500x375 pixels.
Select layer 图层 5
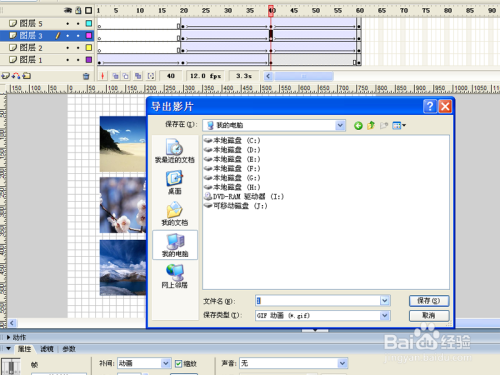pyautogui.click(x=31, y=23)
